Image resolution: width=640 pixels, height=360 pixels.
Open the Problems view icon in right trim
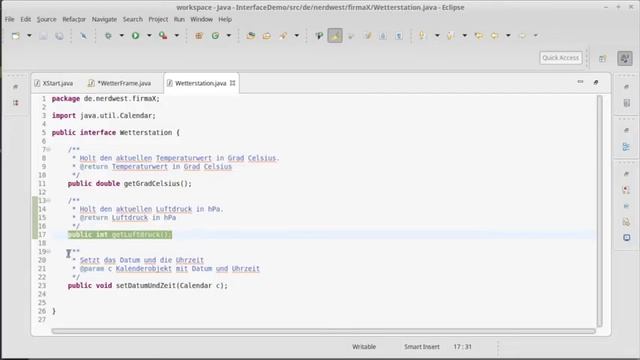pyautogui.click(x=627, y=190)
